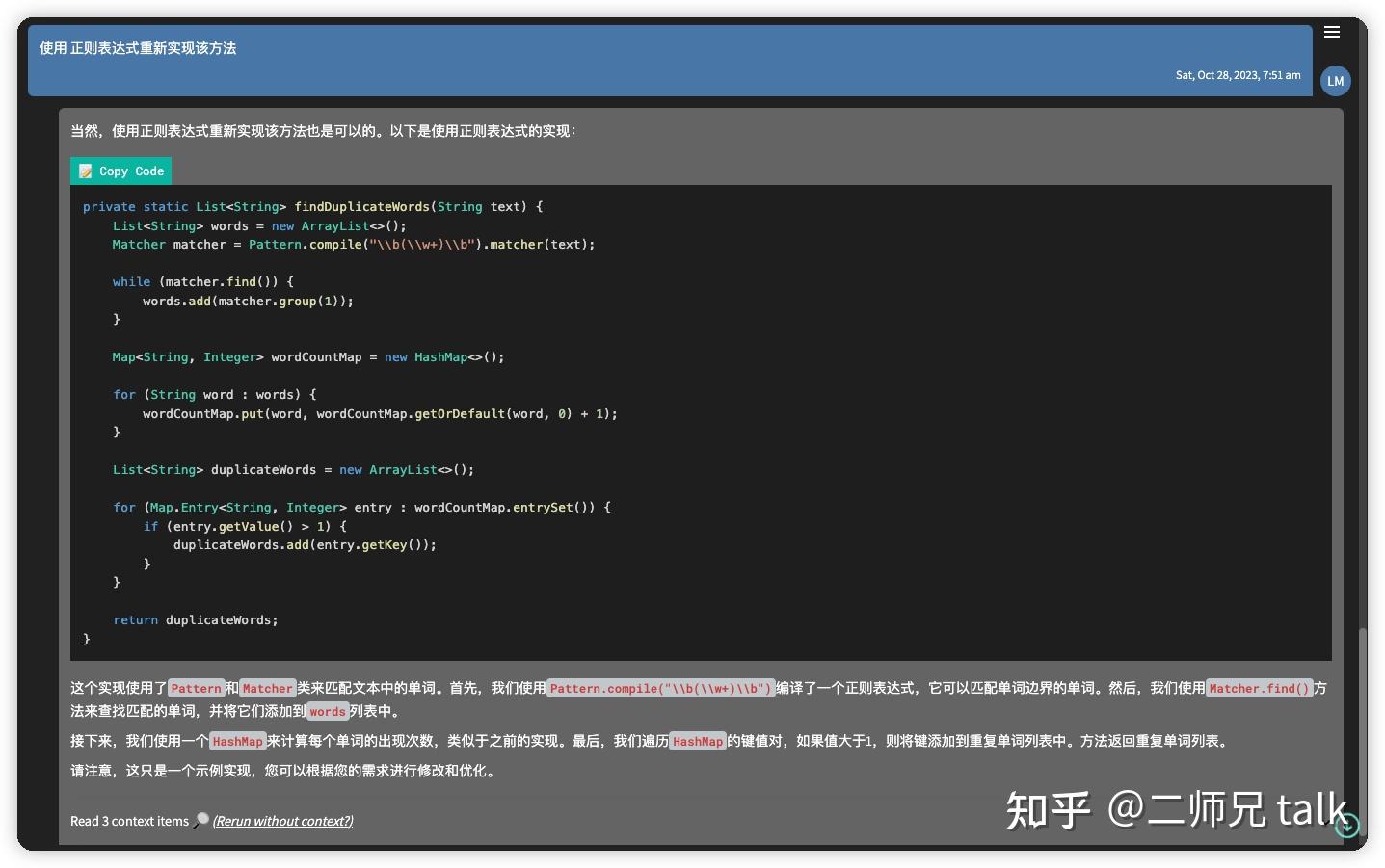The image size is (1385, 868).
Task: Click the magnifying glass next to context items
Action: [200, 819]
